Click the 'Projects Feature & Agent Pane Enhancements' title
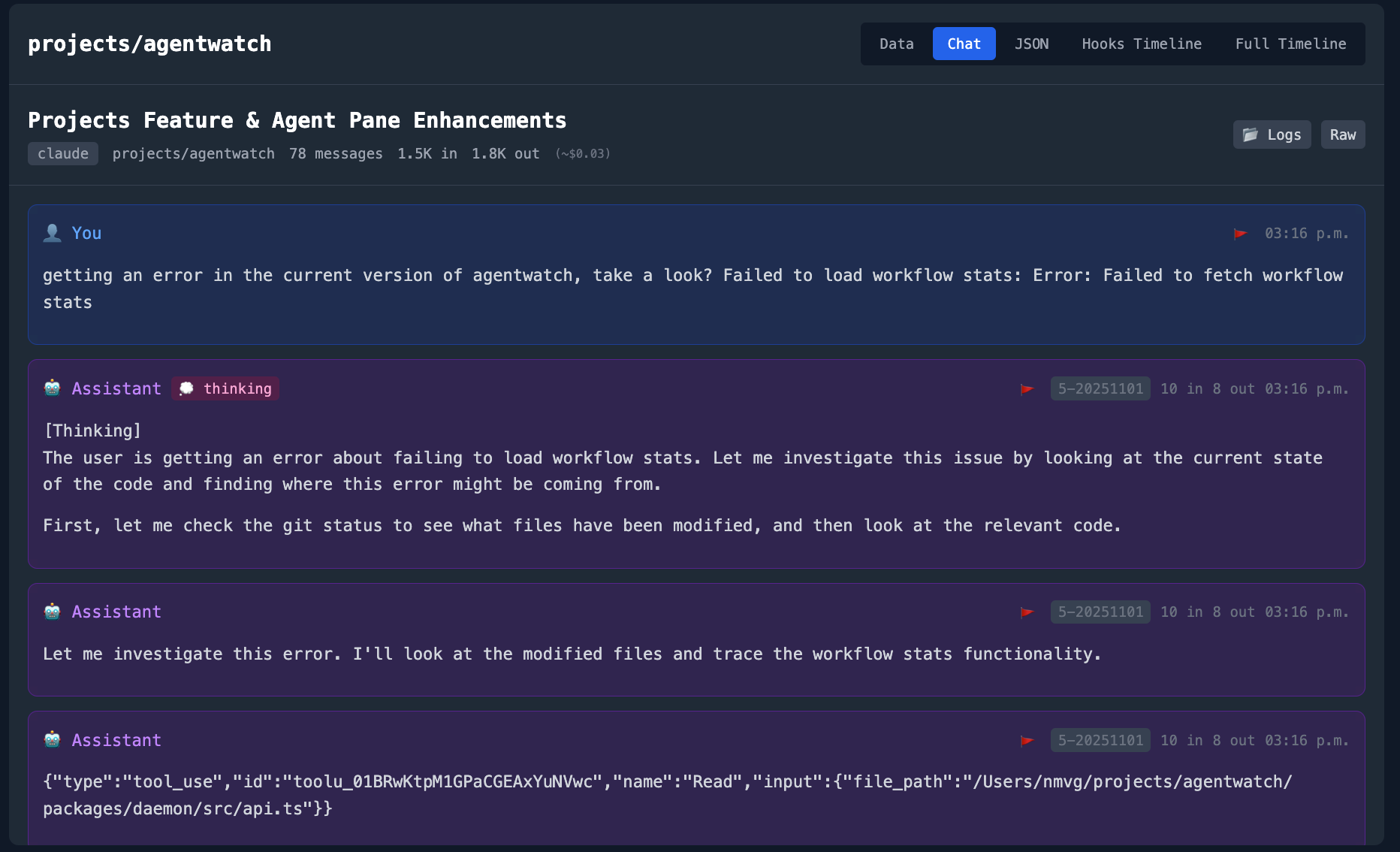Viewport: 1400px width, 852px height. (297, 120)
